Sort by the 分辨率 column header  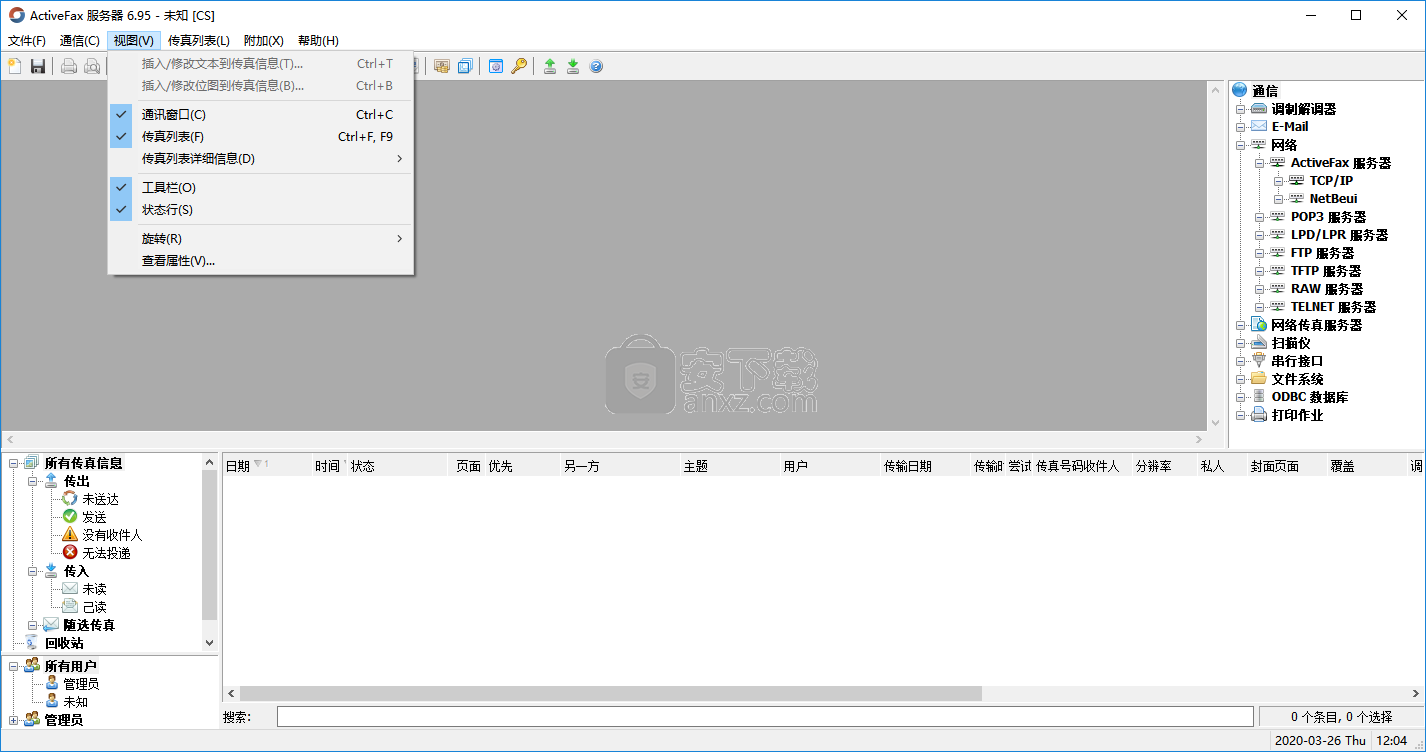(1164, 466)
